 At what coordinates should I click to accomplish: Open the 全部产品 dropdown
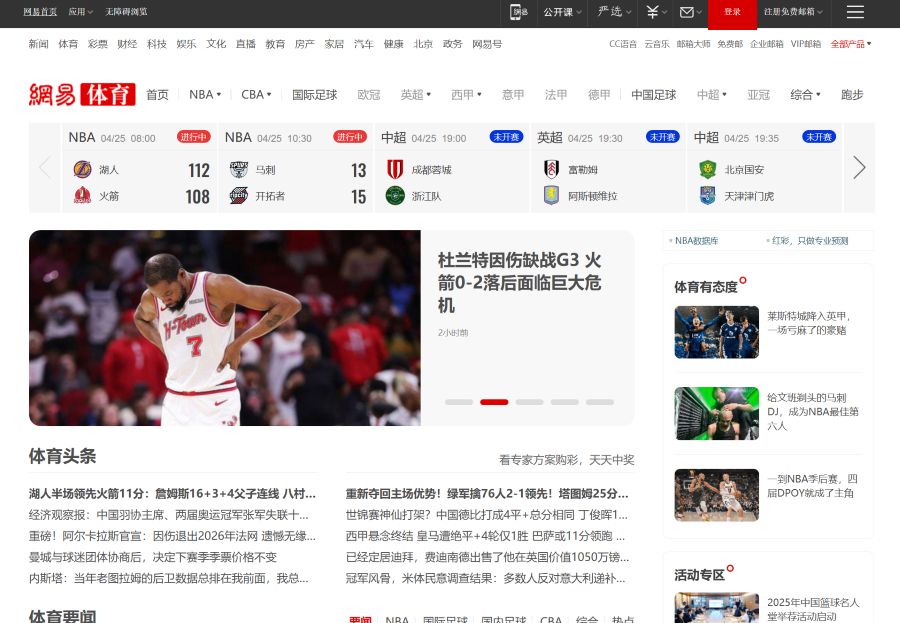click(x=850, y=44)
